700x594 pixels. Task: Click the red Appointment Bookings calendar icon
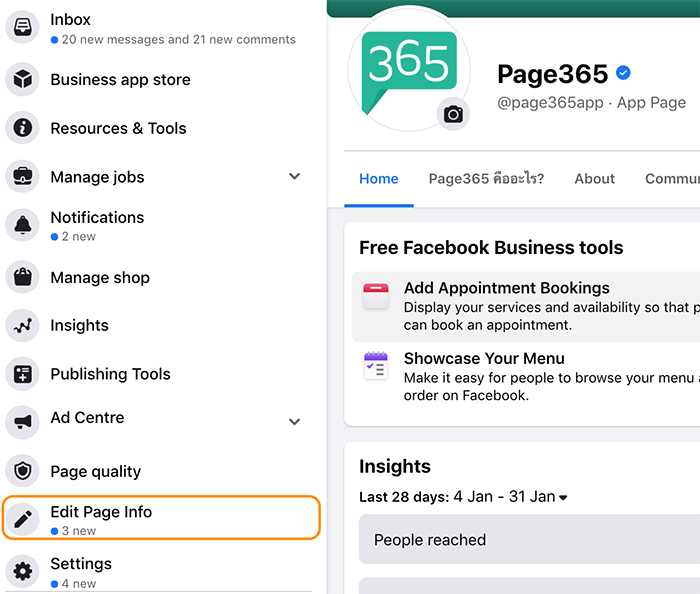click(x=376, y=296)
